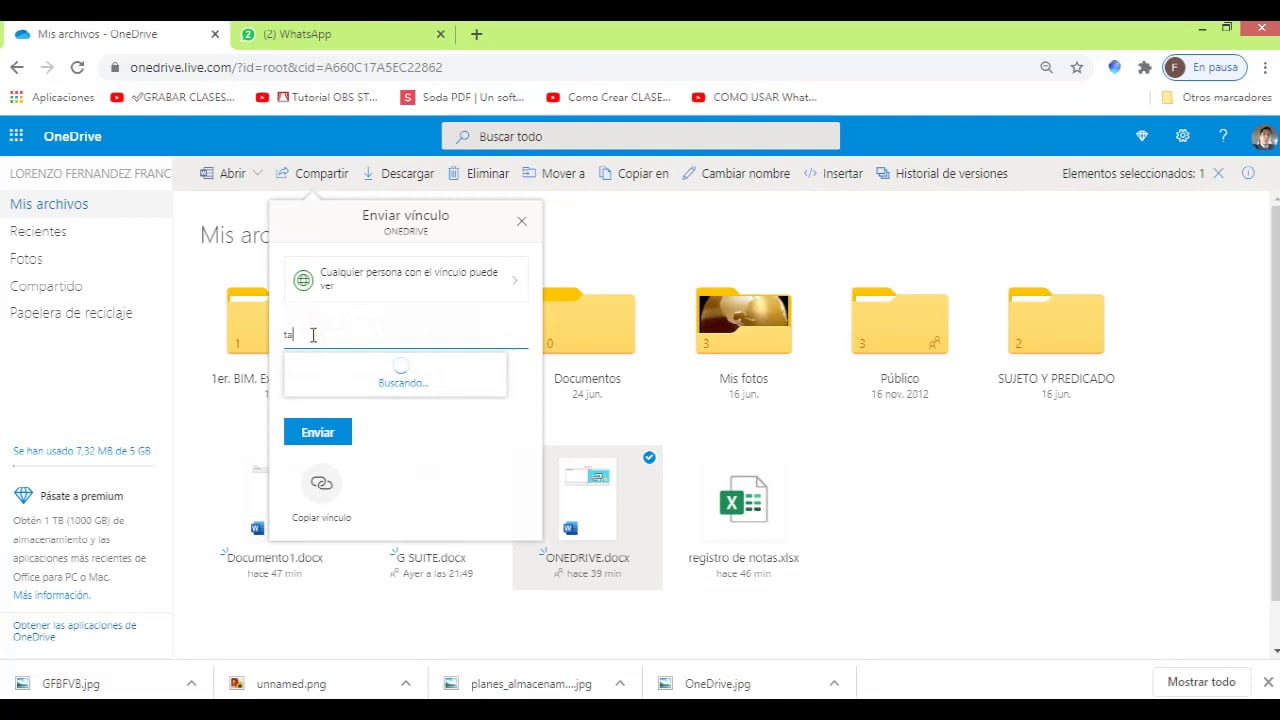Open the Soda PDF bookmark
Image resolution: width=1280 pixels, height=720 pixels.
[463, 97]
